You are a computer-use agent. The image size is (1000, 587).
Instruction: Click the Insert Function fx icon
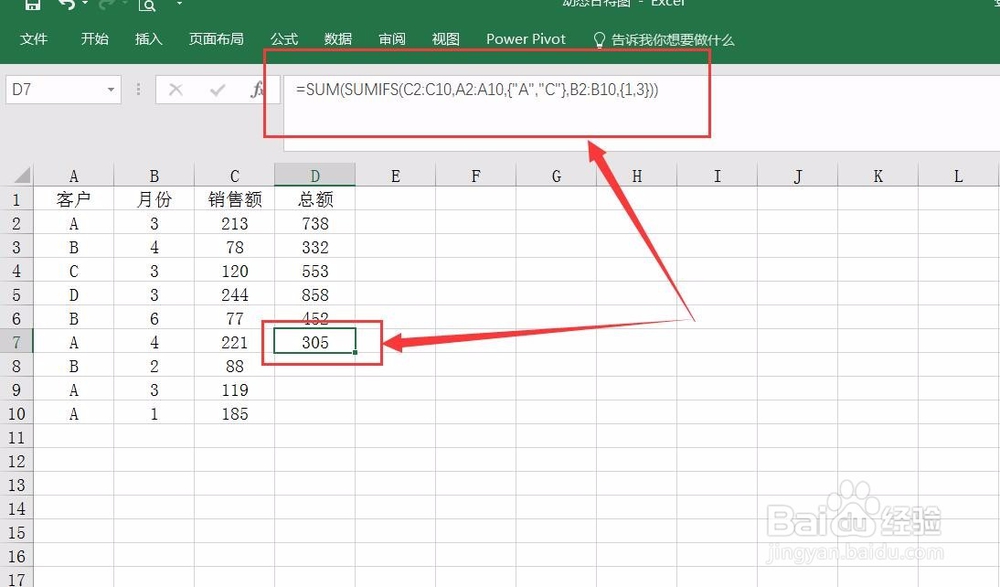coord(258,89)
